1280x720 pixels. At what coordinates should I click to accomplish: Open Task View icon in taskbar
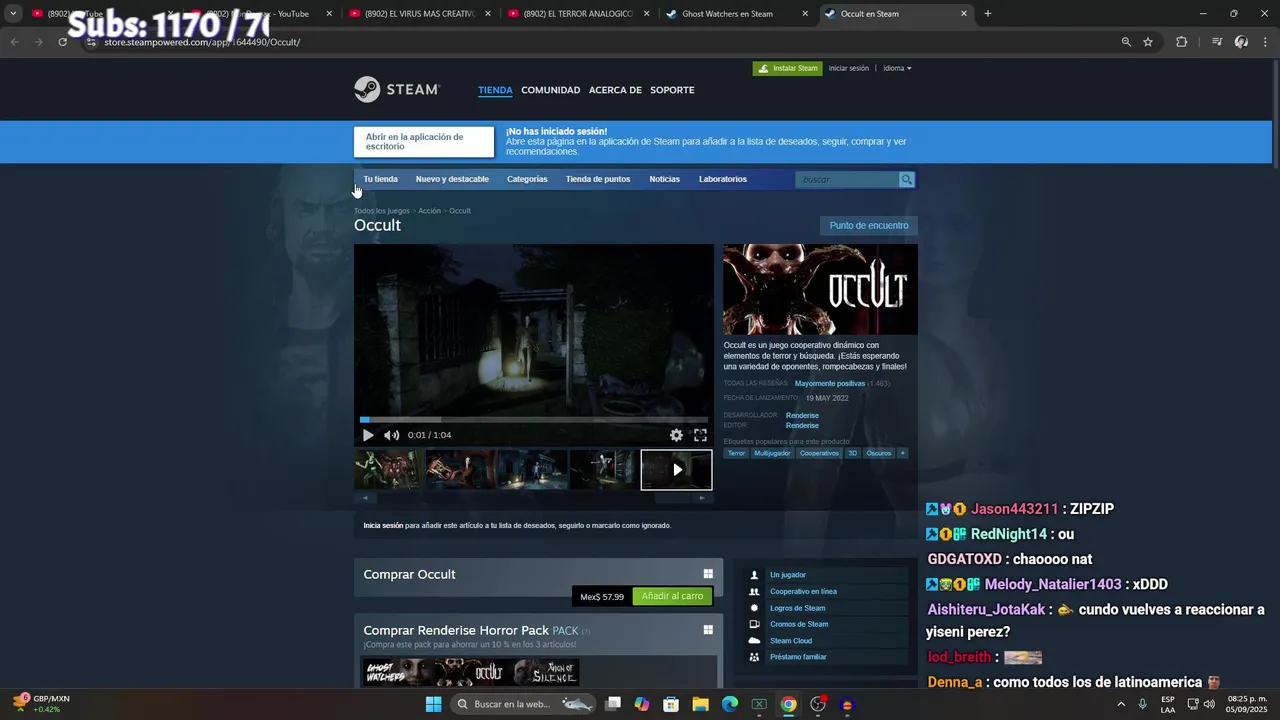[x=613, y=704]
